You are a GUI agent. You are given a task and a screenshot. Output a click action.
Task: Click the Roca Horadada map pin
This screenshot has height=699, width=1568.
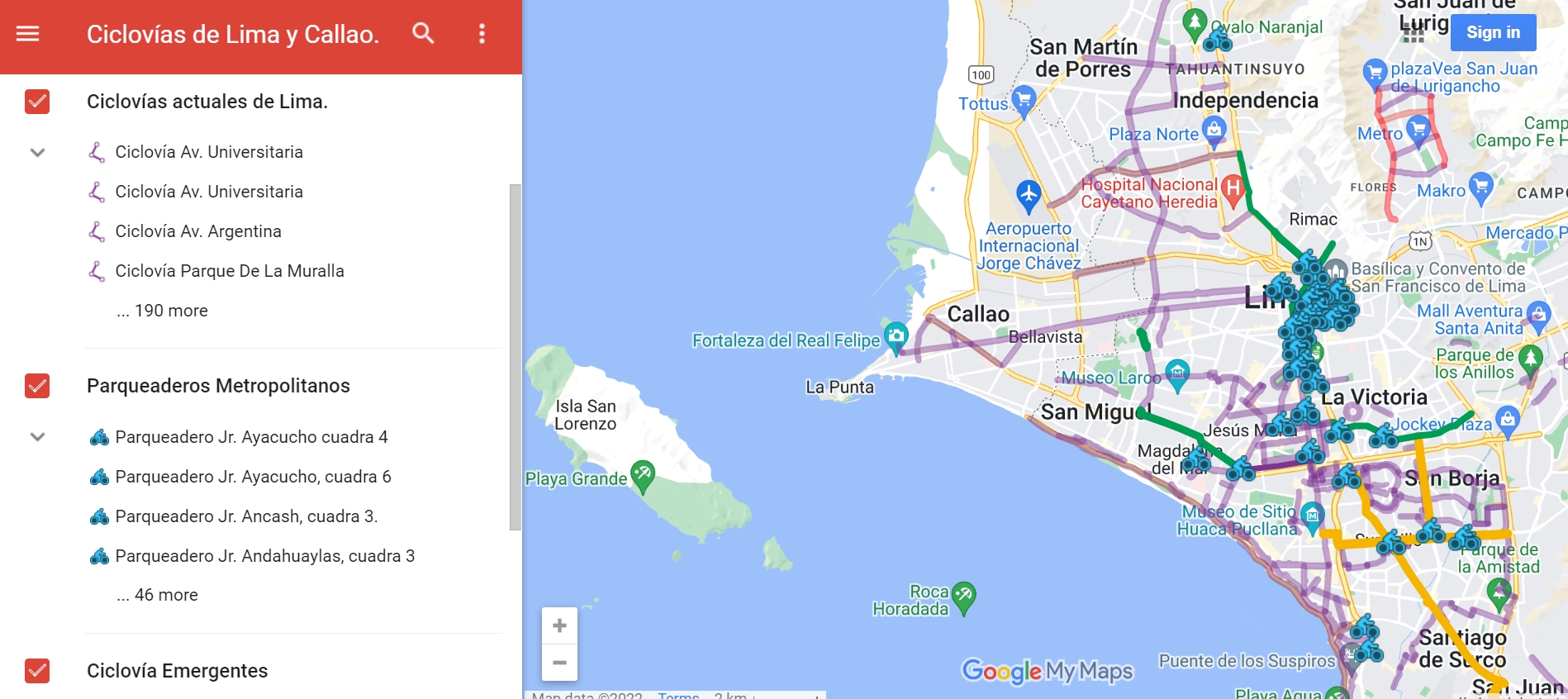[x=963, y=597]
